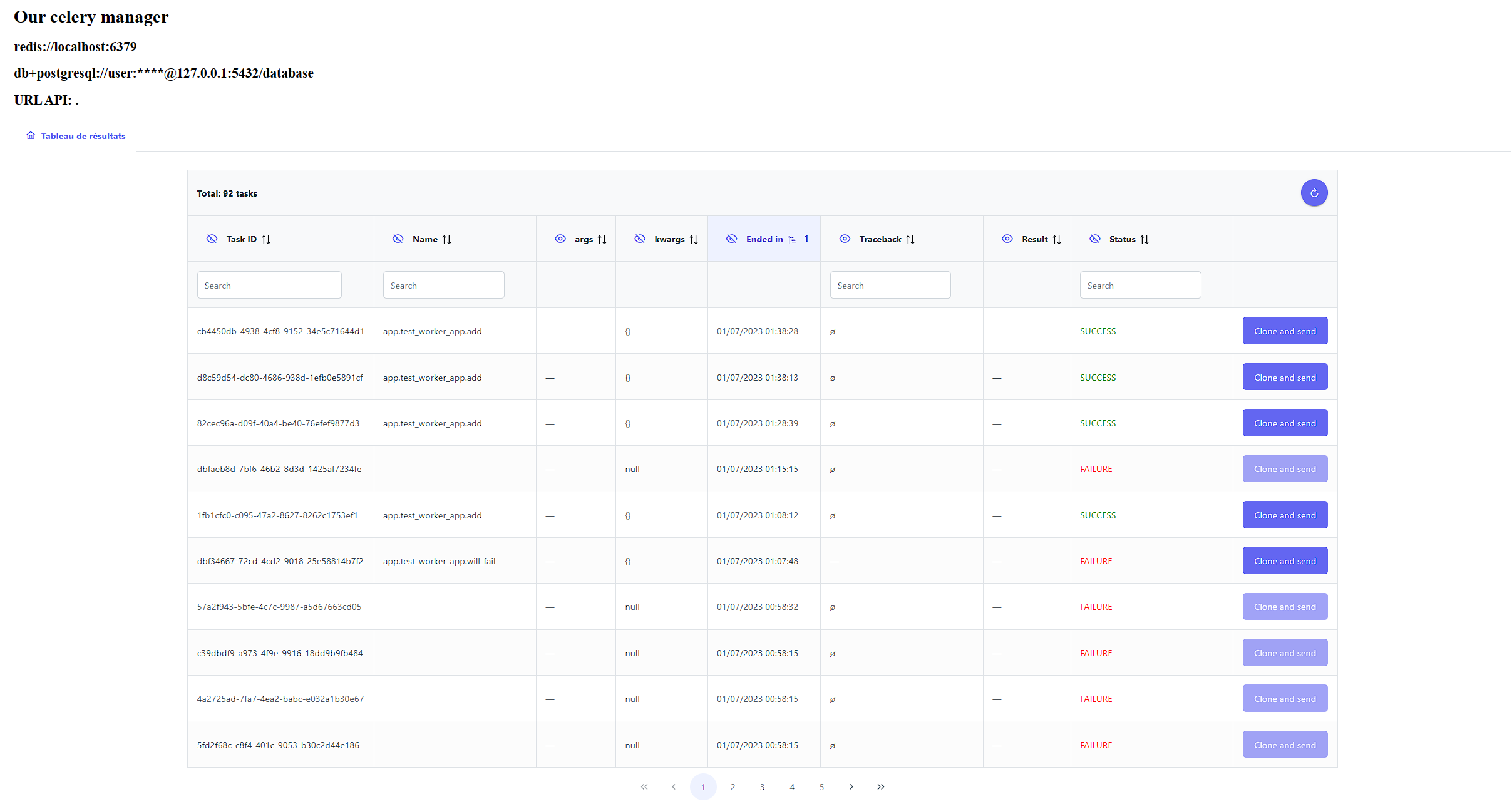Toggle args column visibility eye
The width and height of the screenshot is (1512, 809).
click(x=560, y=239)
